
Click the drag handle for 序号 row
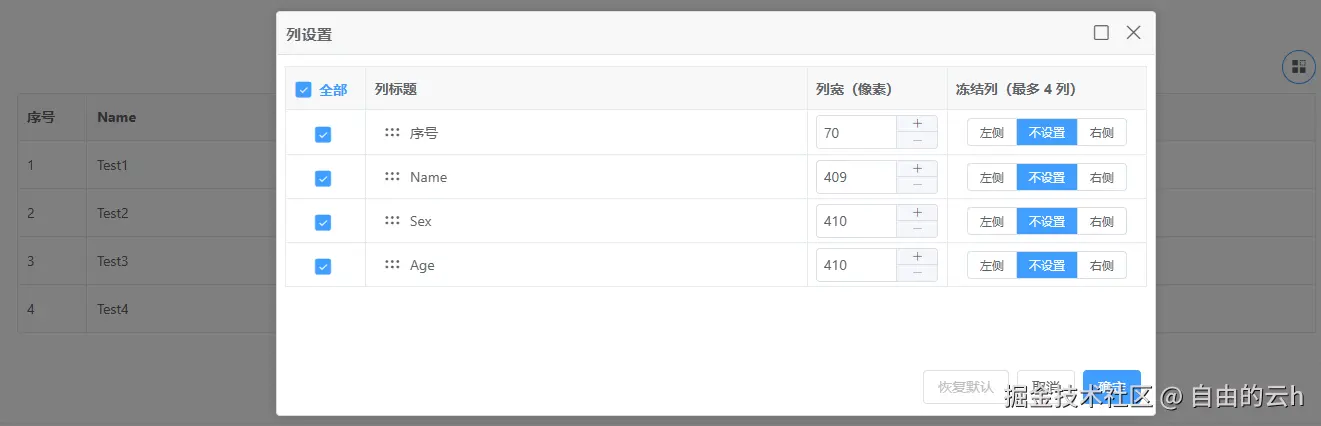[x=392, y=133]
